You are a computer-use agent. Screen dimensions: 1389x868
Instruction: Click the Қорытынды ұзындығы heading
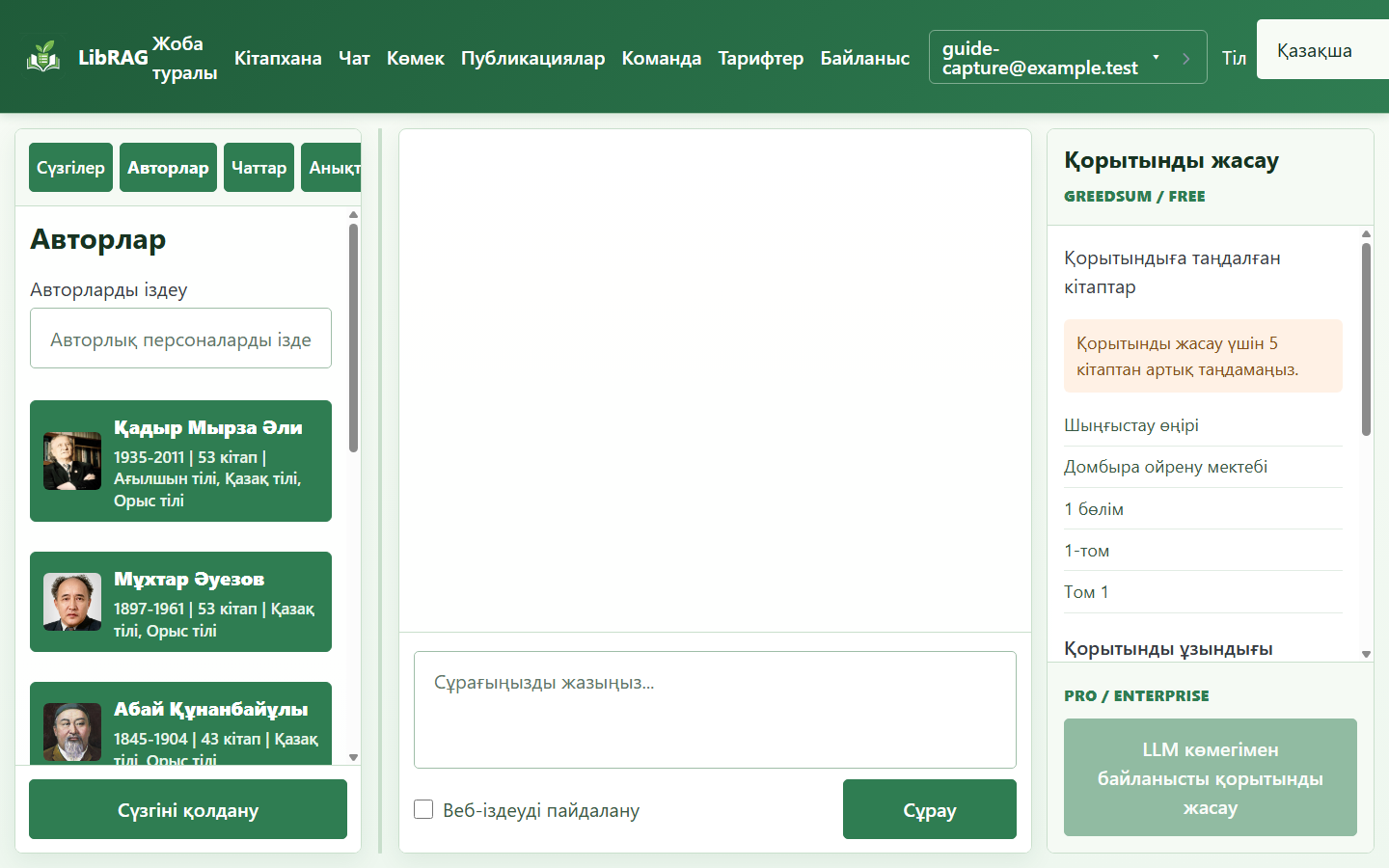click(x=1168, y=648)
